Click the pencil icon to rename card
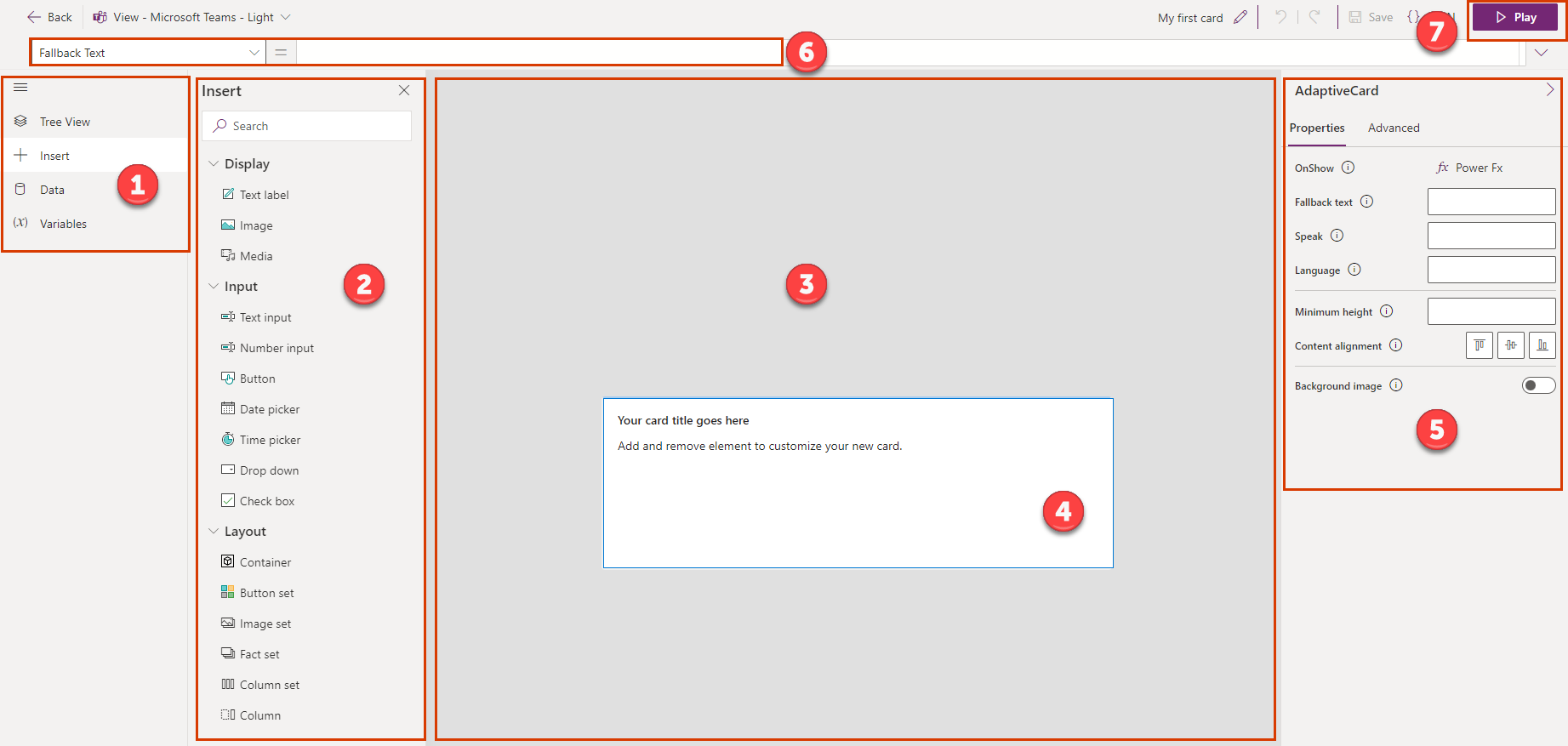Viewport: 1568px width, 746px height. click(1240, 17)
